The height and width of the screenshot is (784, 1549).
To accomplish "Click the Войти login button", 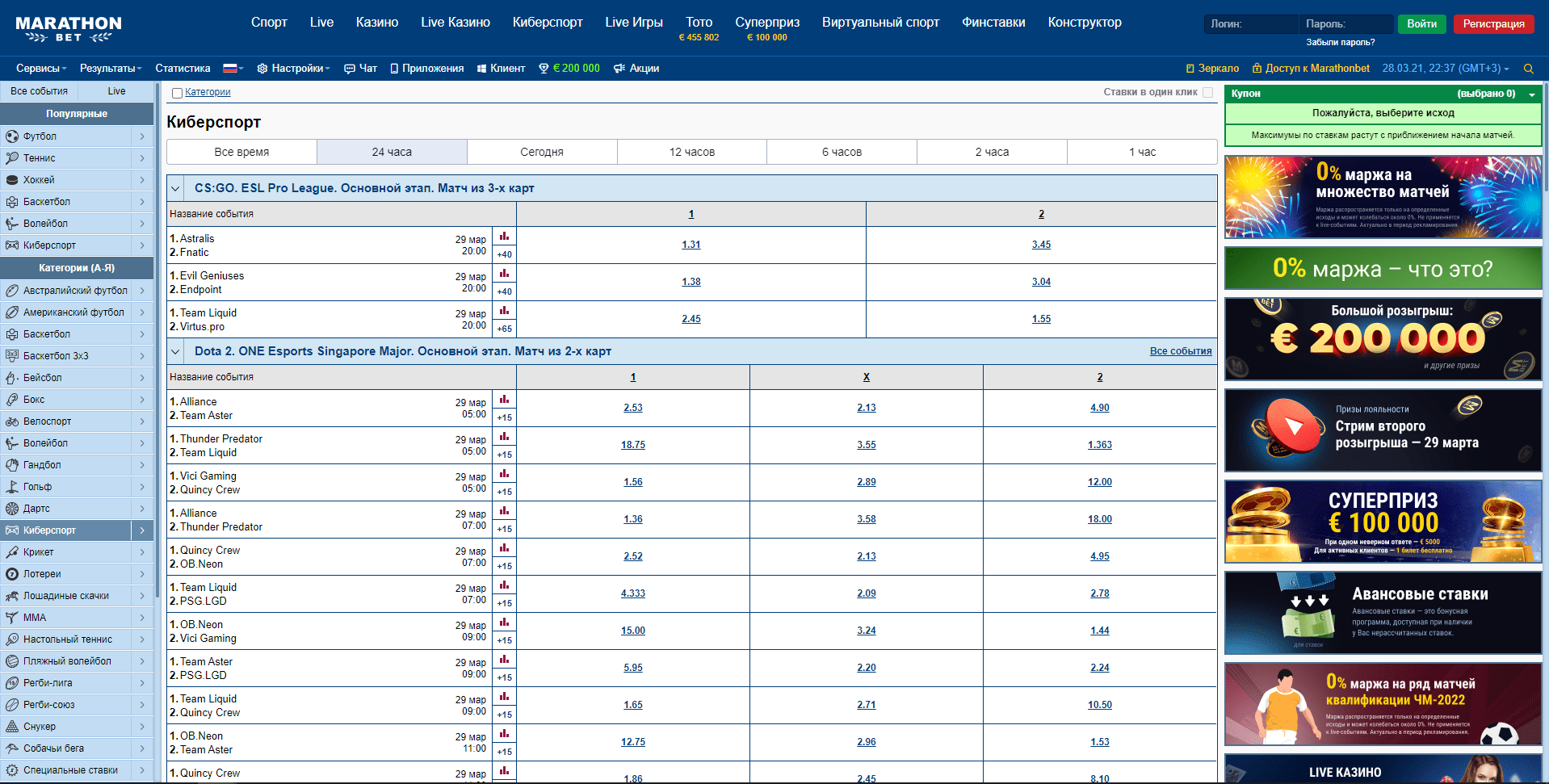I will pyautogui.click(x=1421, y=24).
